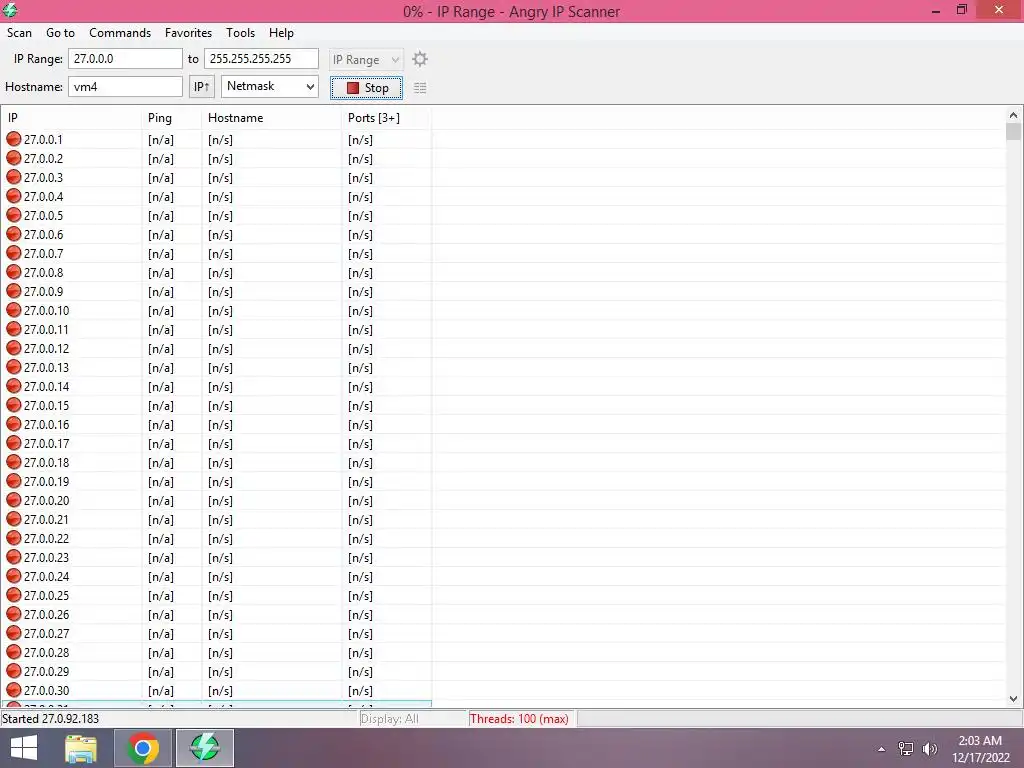Sort by the IP column header

[x=71, y=118]
